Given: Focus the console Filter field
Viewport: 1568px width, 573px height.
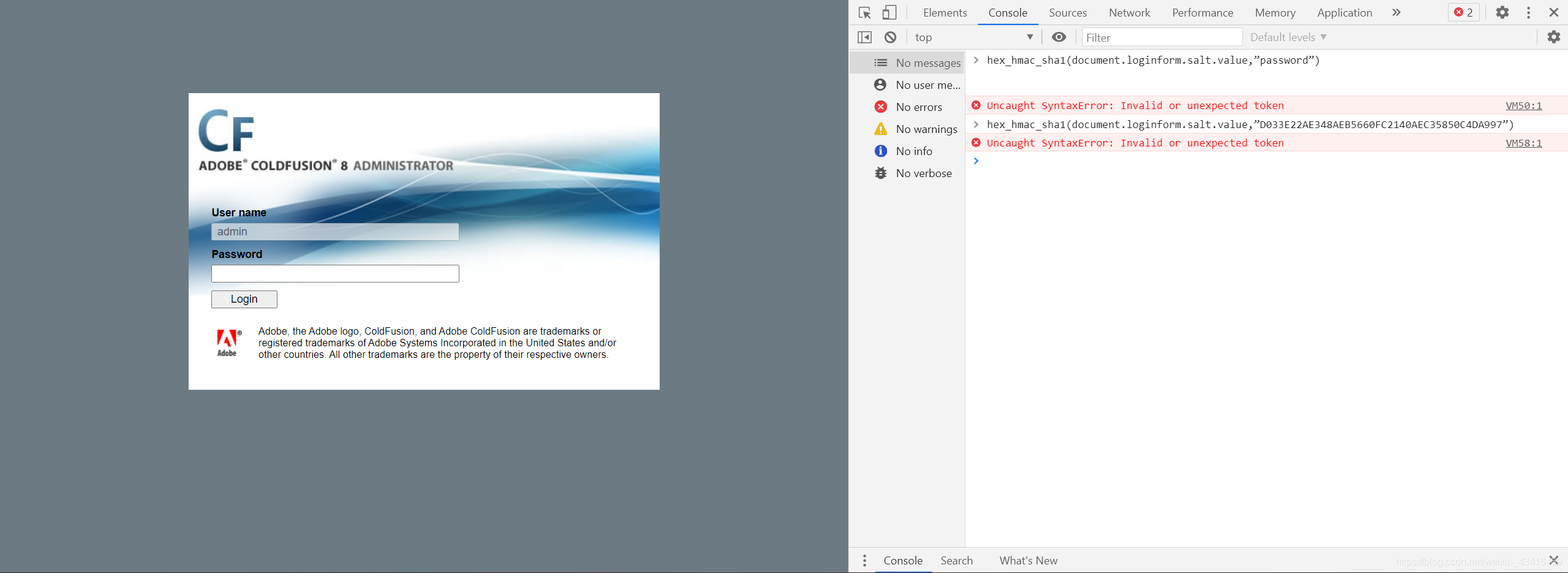Looking at the screenshot, I should (x=1162, y=37).
